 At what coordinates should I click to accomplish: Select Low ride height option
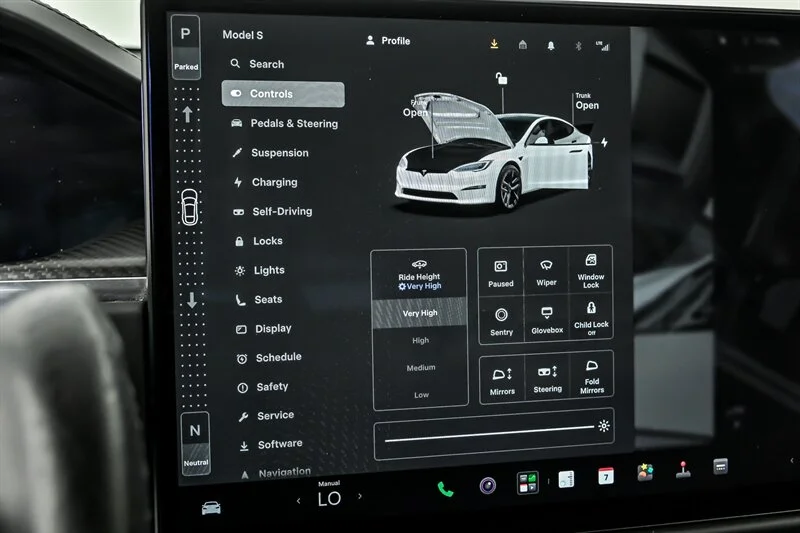(x=421, y=395)
